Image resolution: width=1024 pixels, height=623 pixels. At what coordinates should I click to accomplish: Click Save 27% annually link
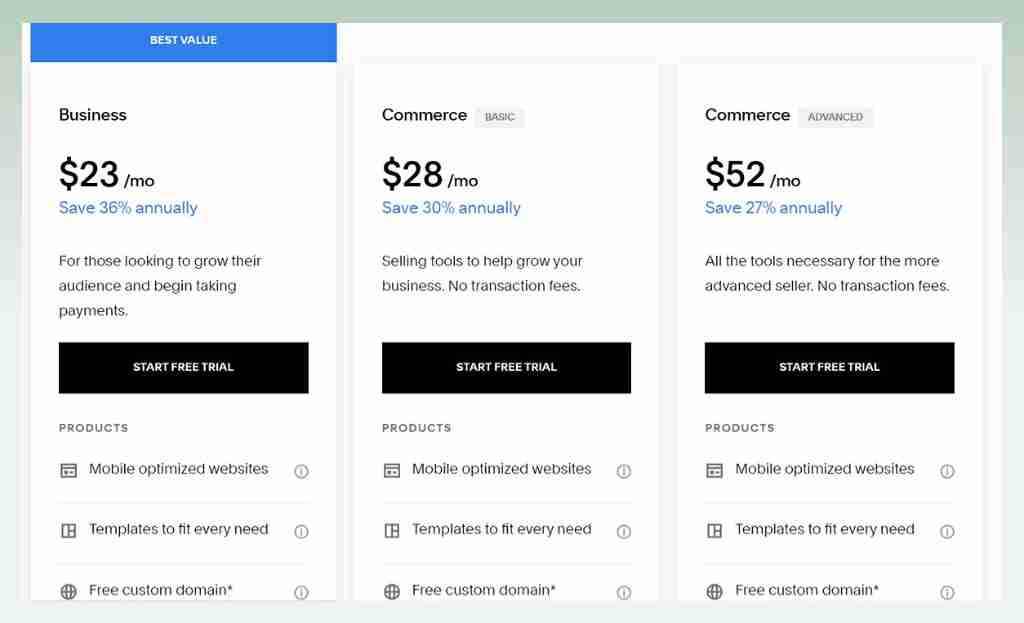773,208
